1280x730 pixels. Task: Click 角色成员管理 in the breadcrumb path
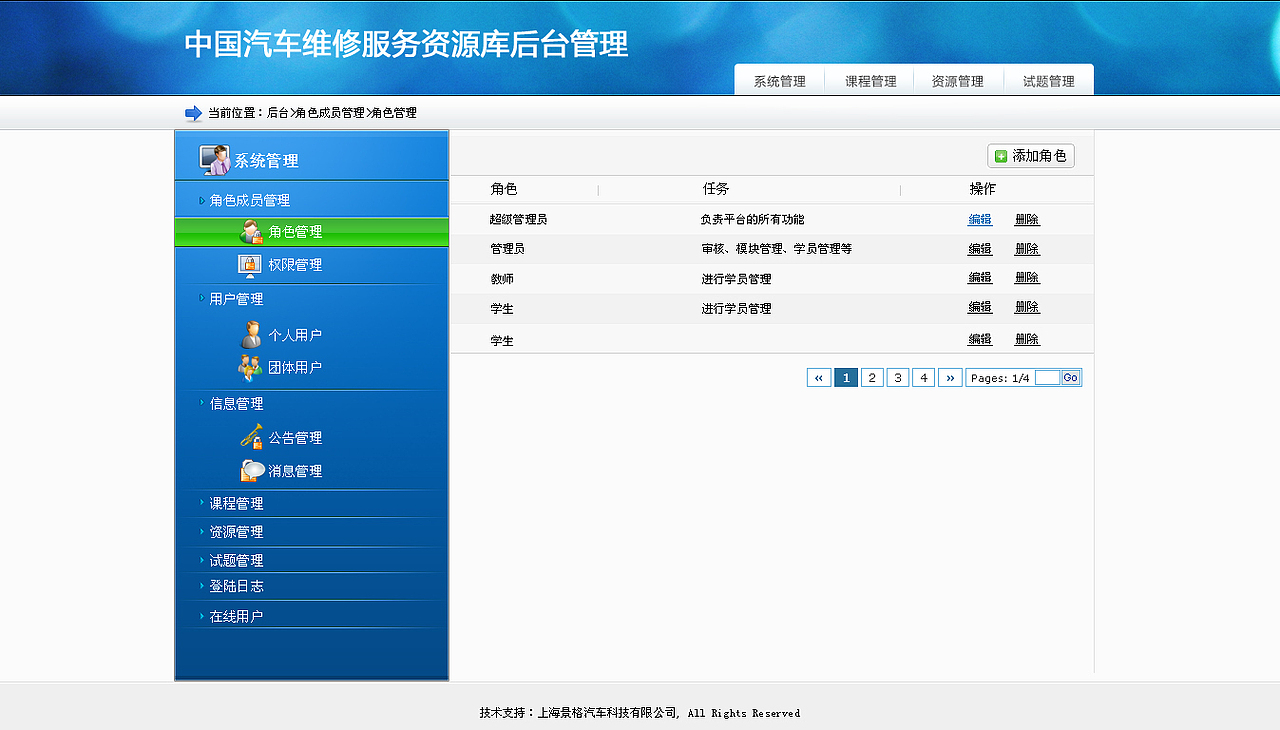tap(330, 113)
